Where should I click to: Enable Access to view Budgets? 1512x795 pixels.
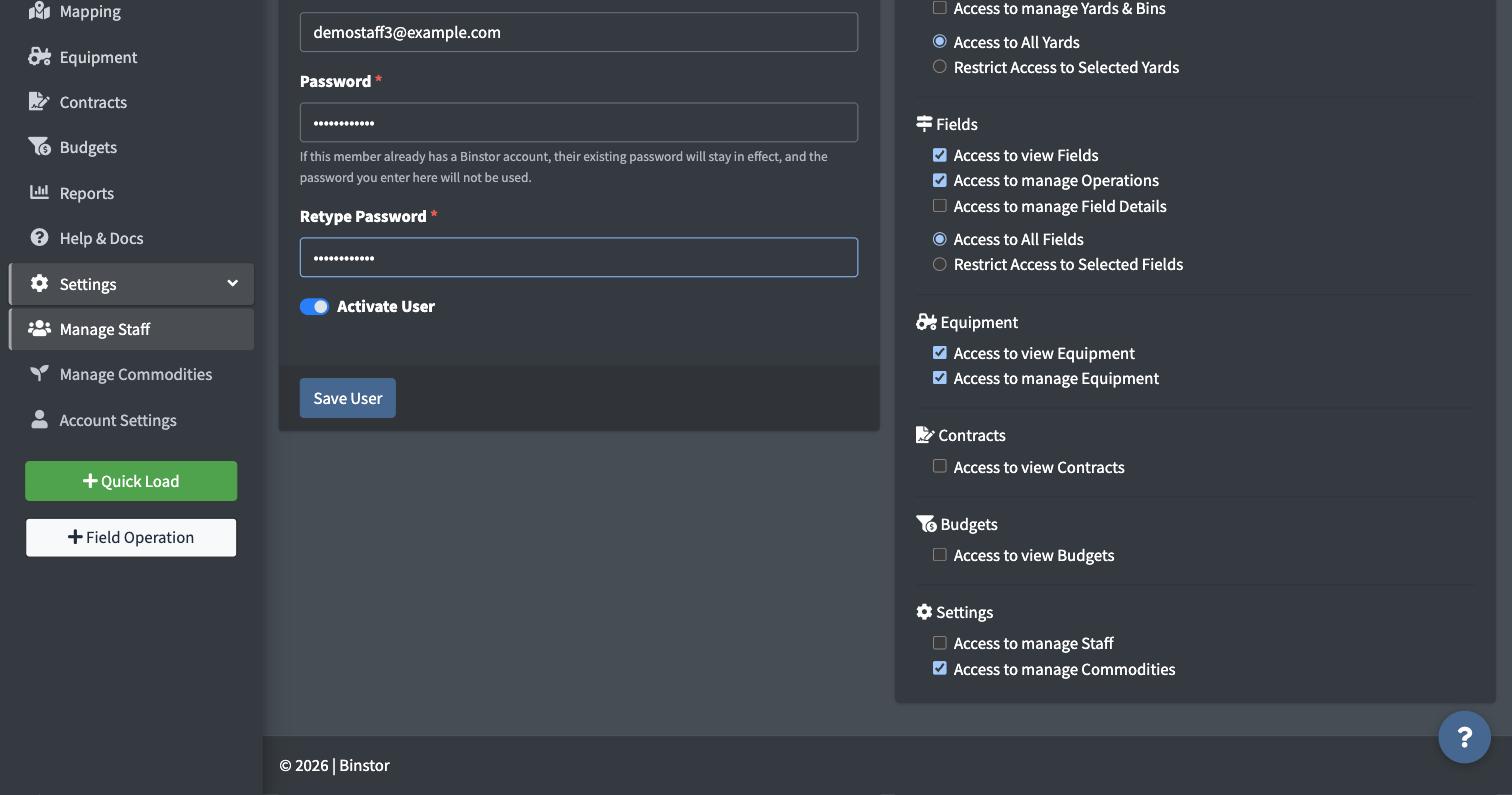[939, 555]
